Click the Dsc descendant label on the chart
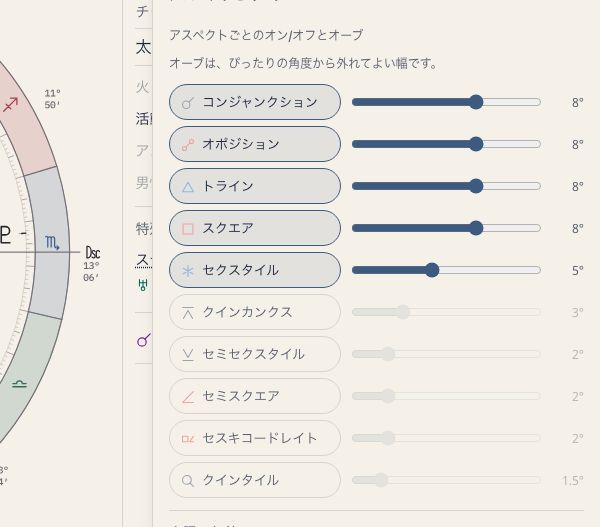Screen dimensions: 600x527 (x=93, y=253)
